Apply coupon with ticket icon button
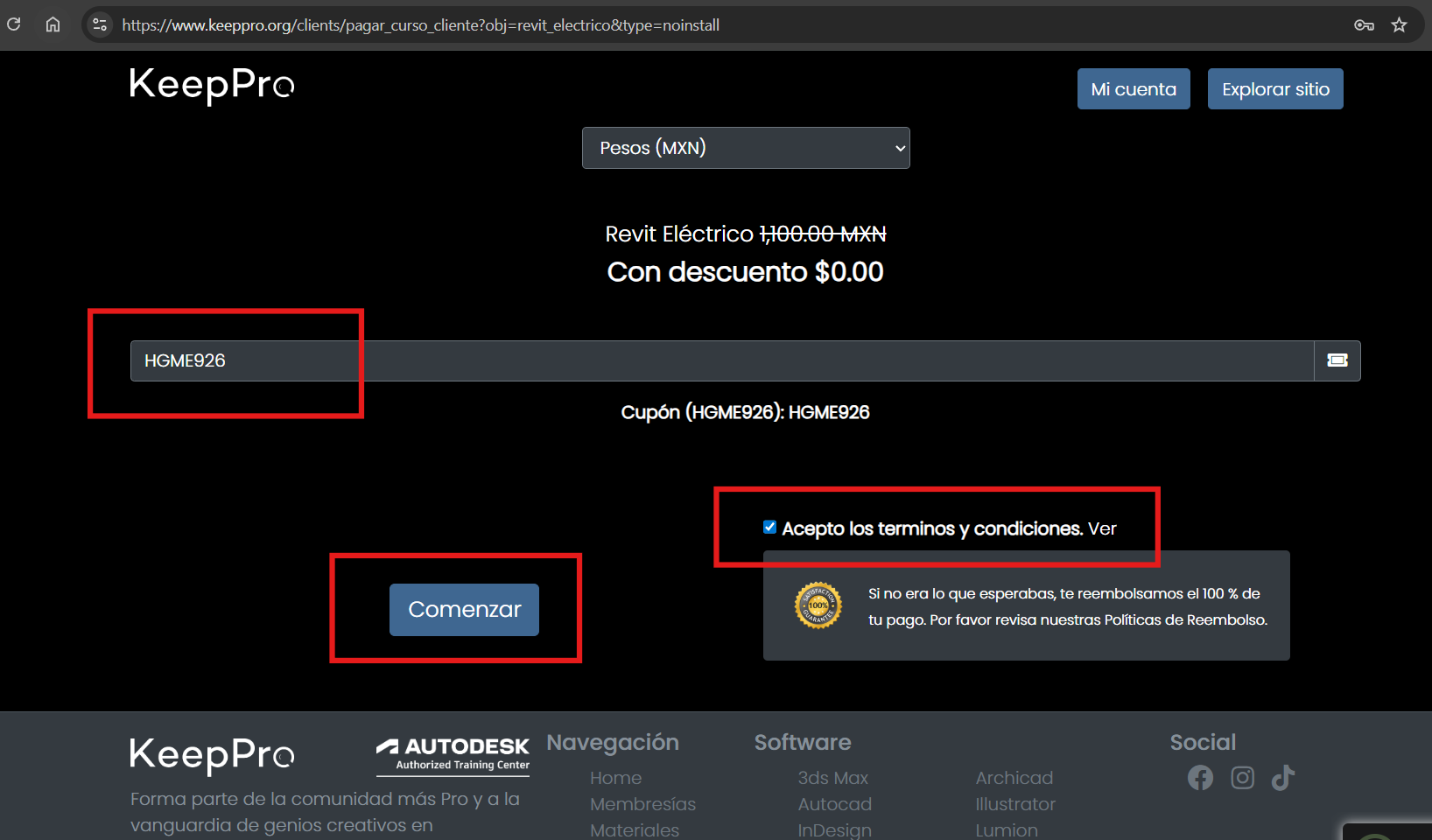This screenshot has width=1432, height=840. click(x=1337, y=360)
